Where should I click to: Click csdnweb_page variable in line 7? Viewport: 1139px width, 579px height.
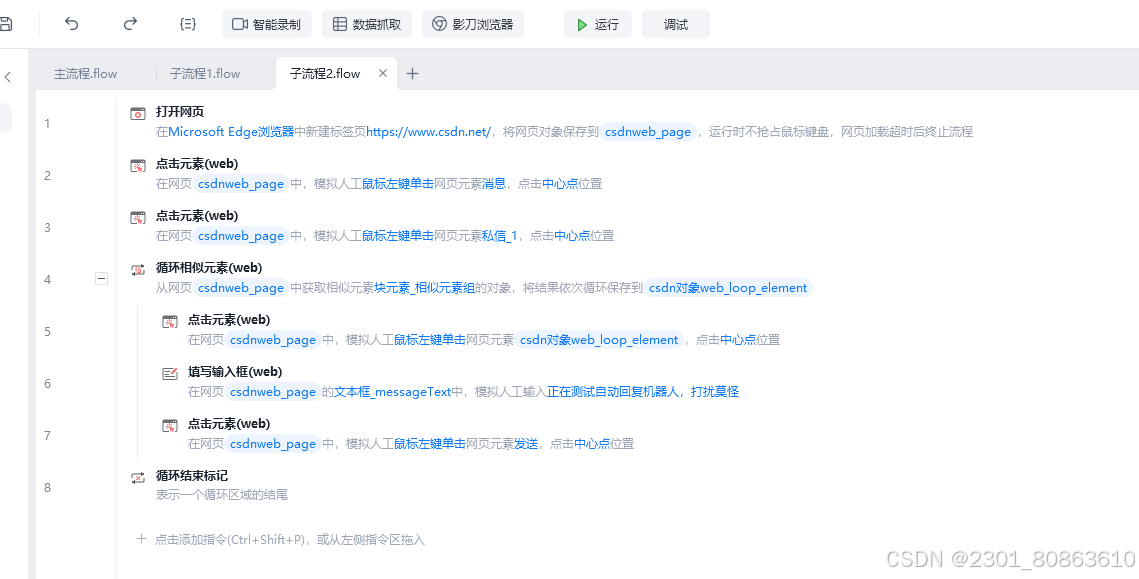coord(272,443)
